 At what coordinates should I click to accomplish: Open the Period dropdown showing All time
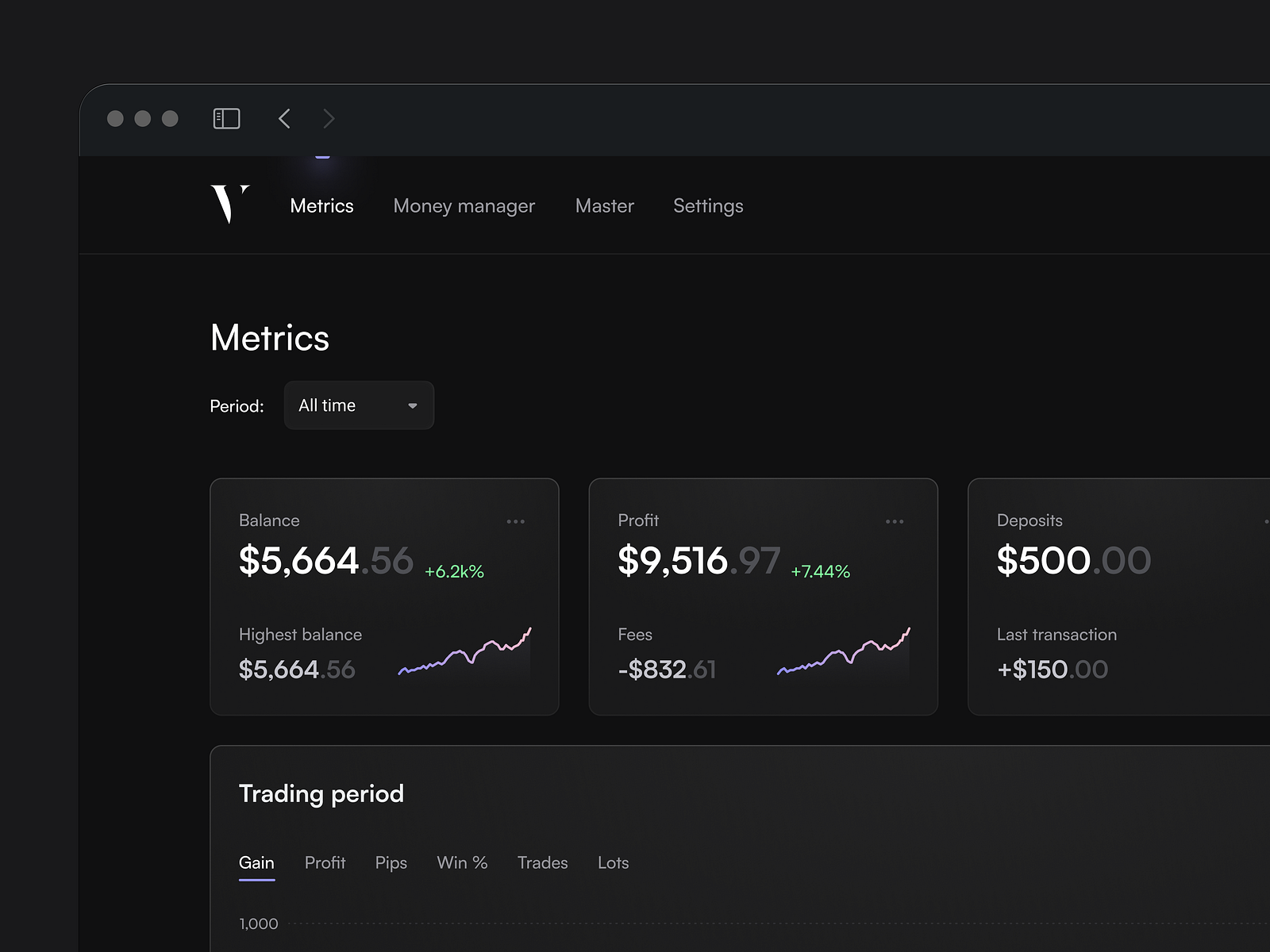[359, 405]
